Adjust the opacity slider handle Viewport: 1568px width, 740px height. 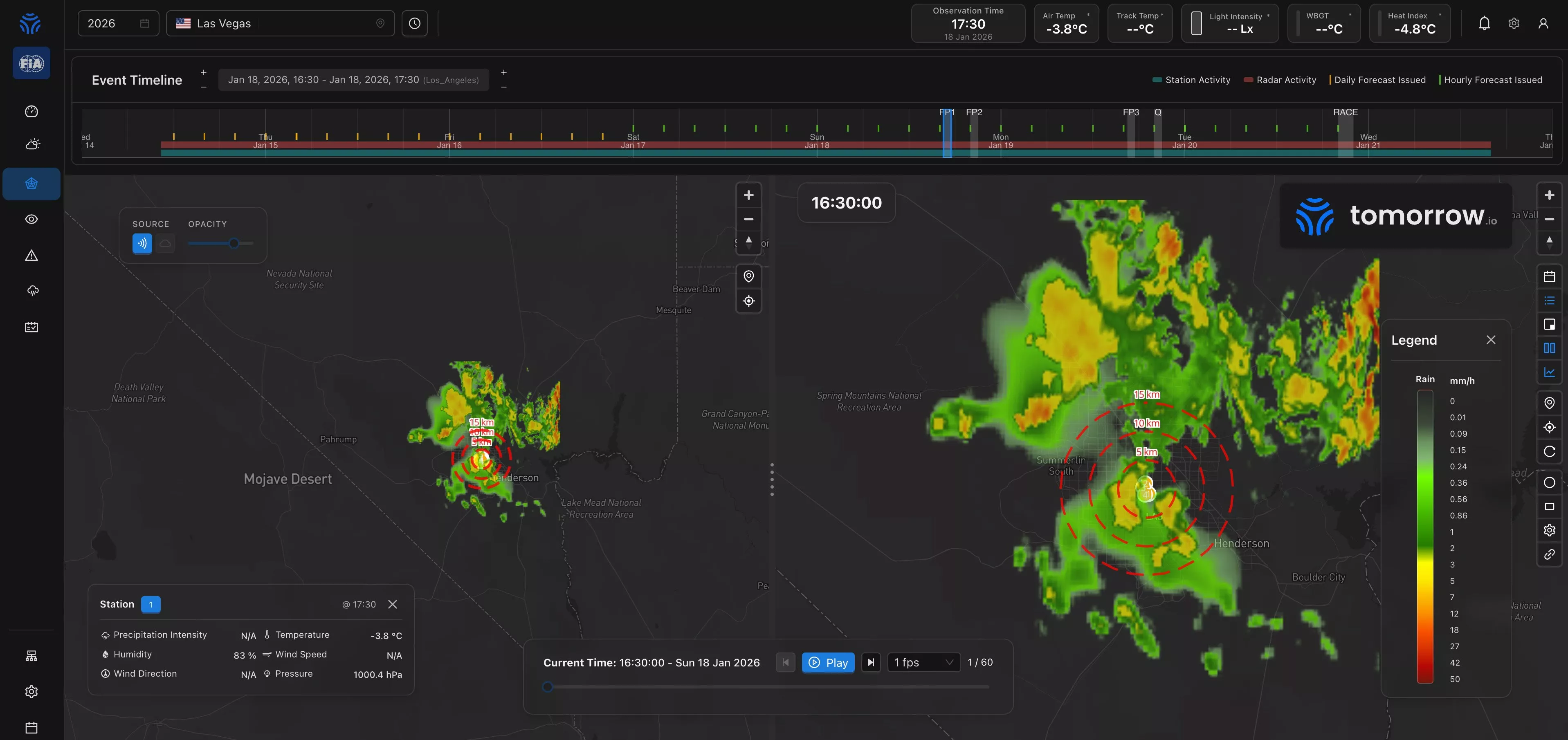pos(234,243)
